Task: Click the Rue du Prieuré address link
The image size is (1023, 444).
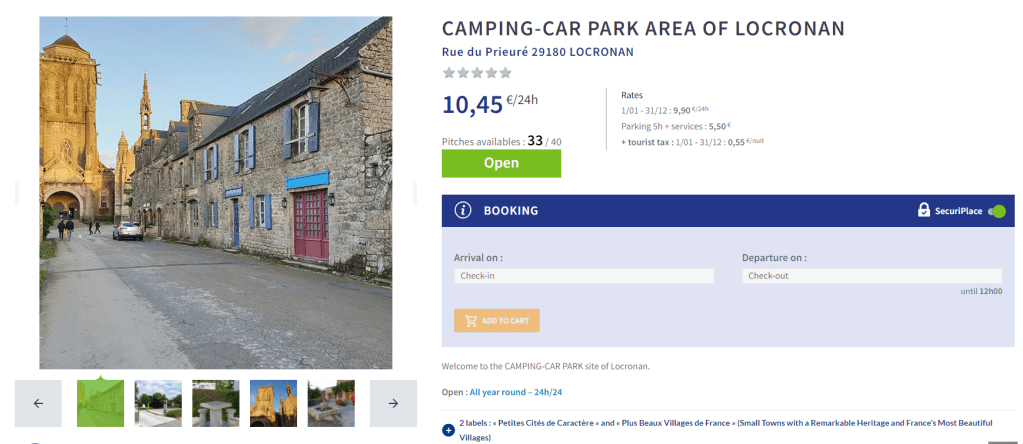Action: (x=537, y=52)
